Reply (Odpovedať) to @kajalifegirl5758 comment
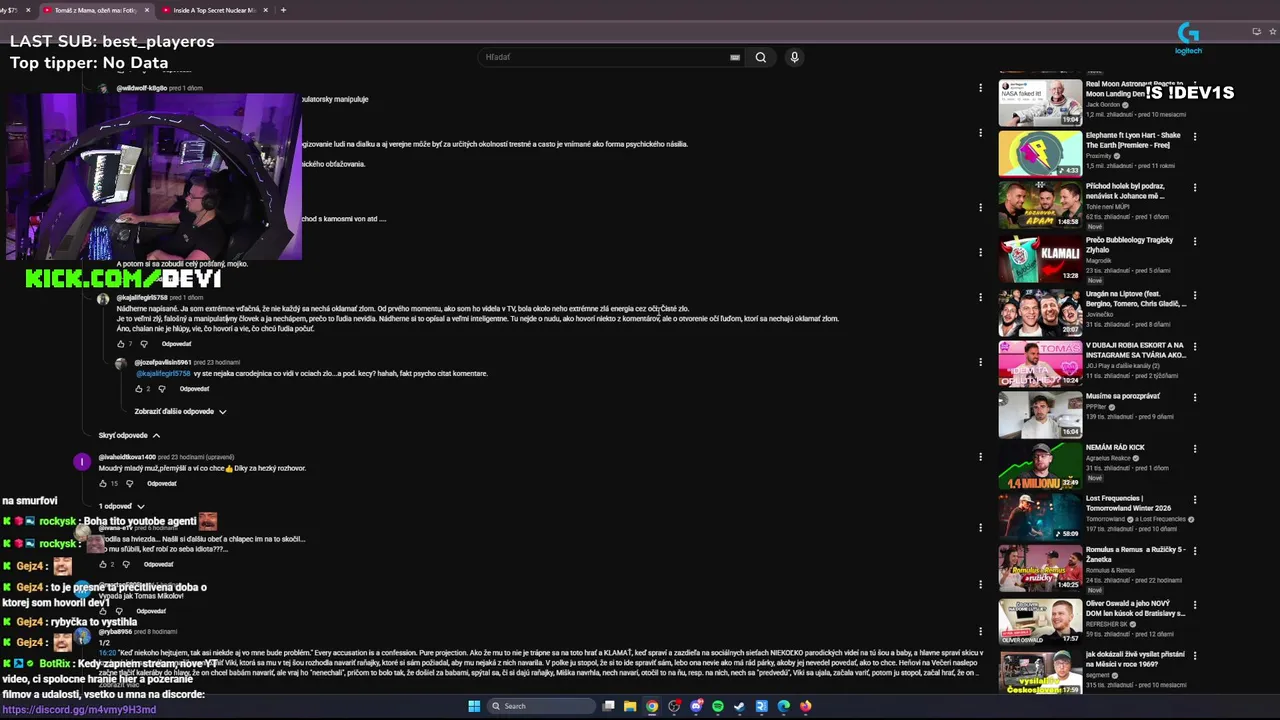The image size is (1280, 720). 176,344
